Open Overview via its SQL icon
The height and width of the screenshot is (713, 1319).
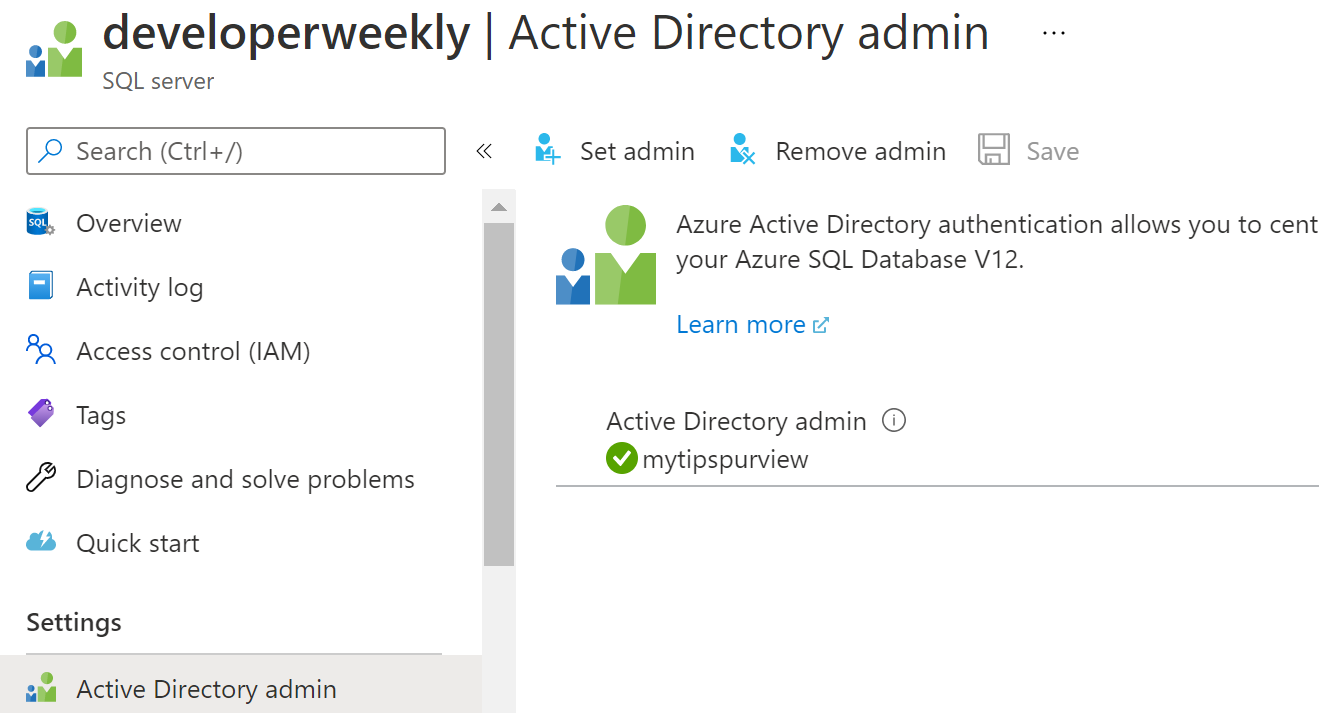40,223
